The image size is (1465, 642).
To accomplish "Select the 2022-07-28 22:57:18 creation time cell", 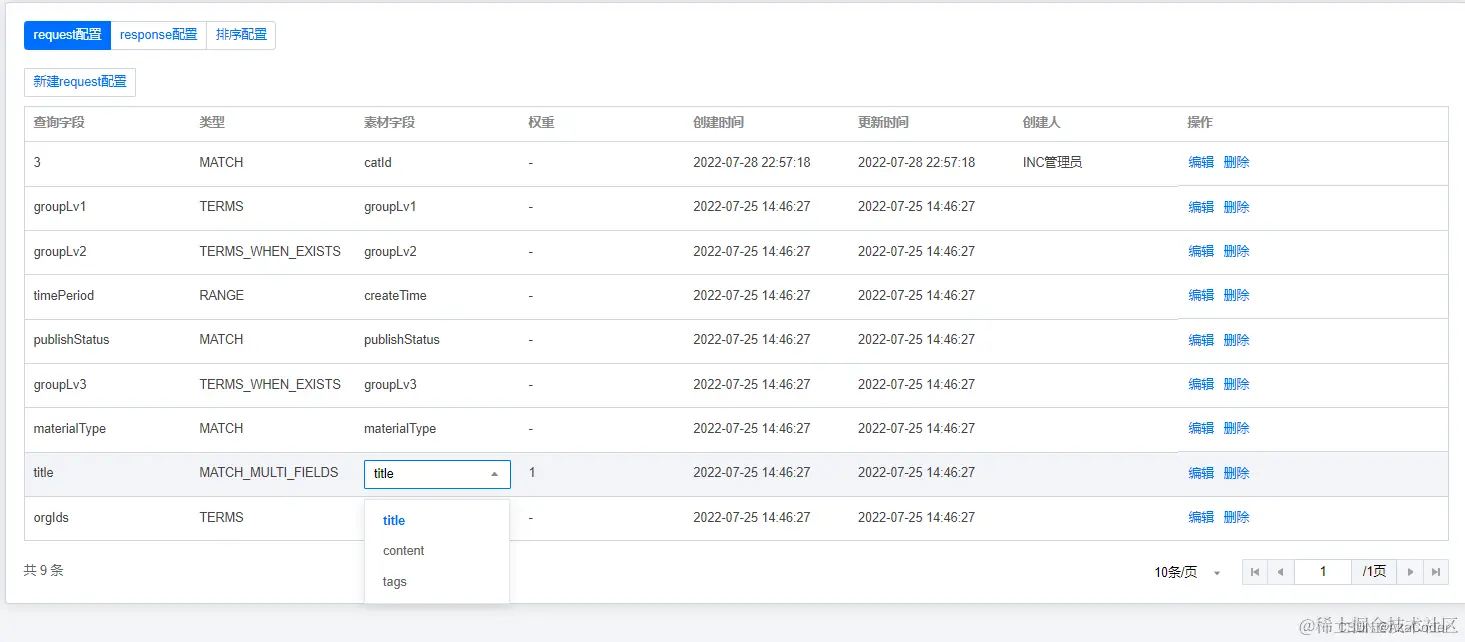I will pos(752,162).
